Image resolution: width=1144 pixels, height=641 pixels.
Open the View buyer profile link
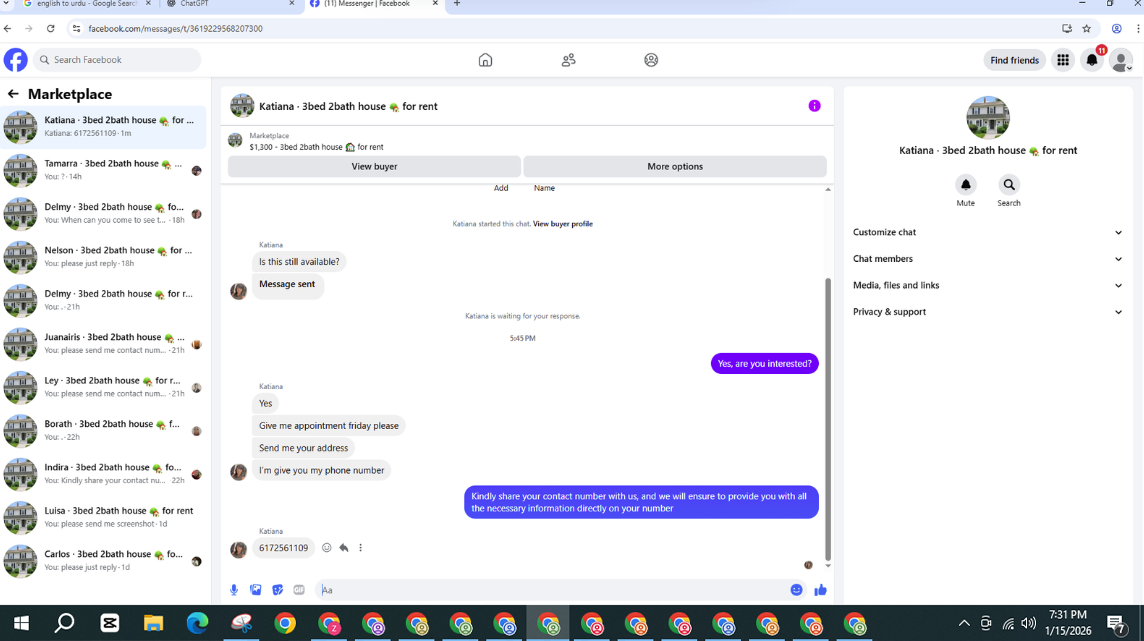pos(563,224)
